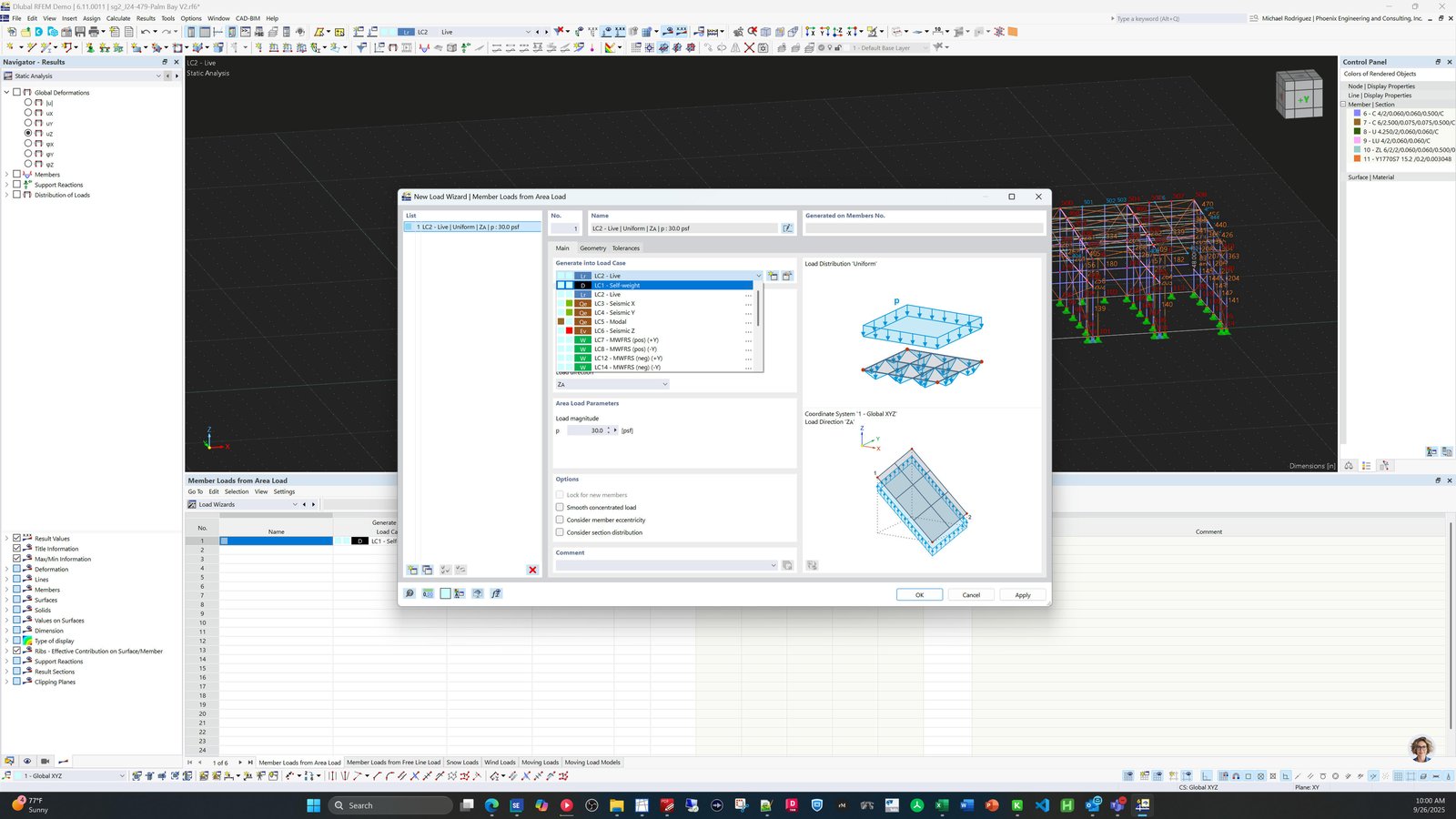Click the view cube in the 3D viewport
The width and height of the screenshot is (1456, 819).
pos(1299,95)
